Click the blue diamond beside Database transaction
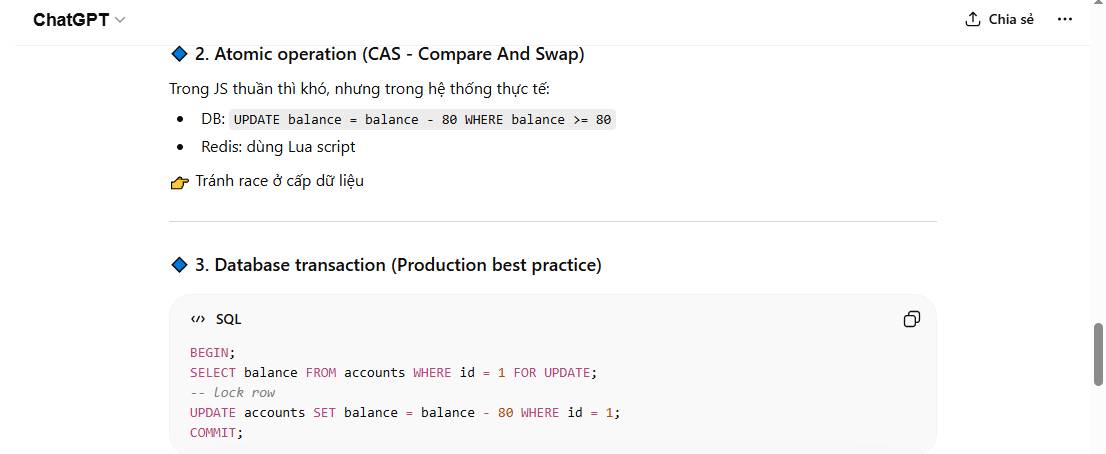Image resolution: width=1106 pixels, height=454 pixels. (x=179, y=265)
